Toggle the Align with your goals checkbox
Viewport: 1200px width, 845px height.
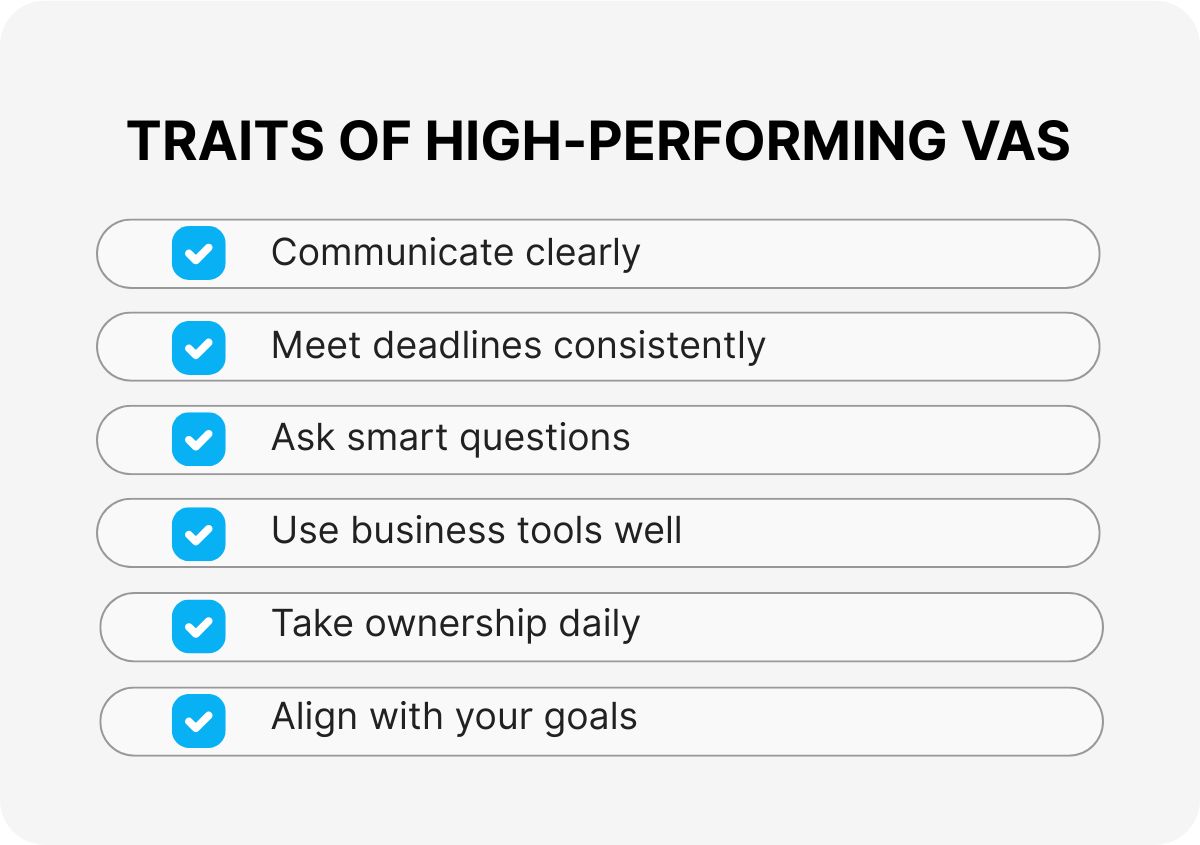click(x=198, y=721)
